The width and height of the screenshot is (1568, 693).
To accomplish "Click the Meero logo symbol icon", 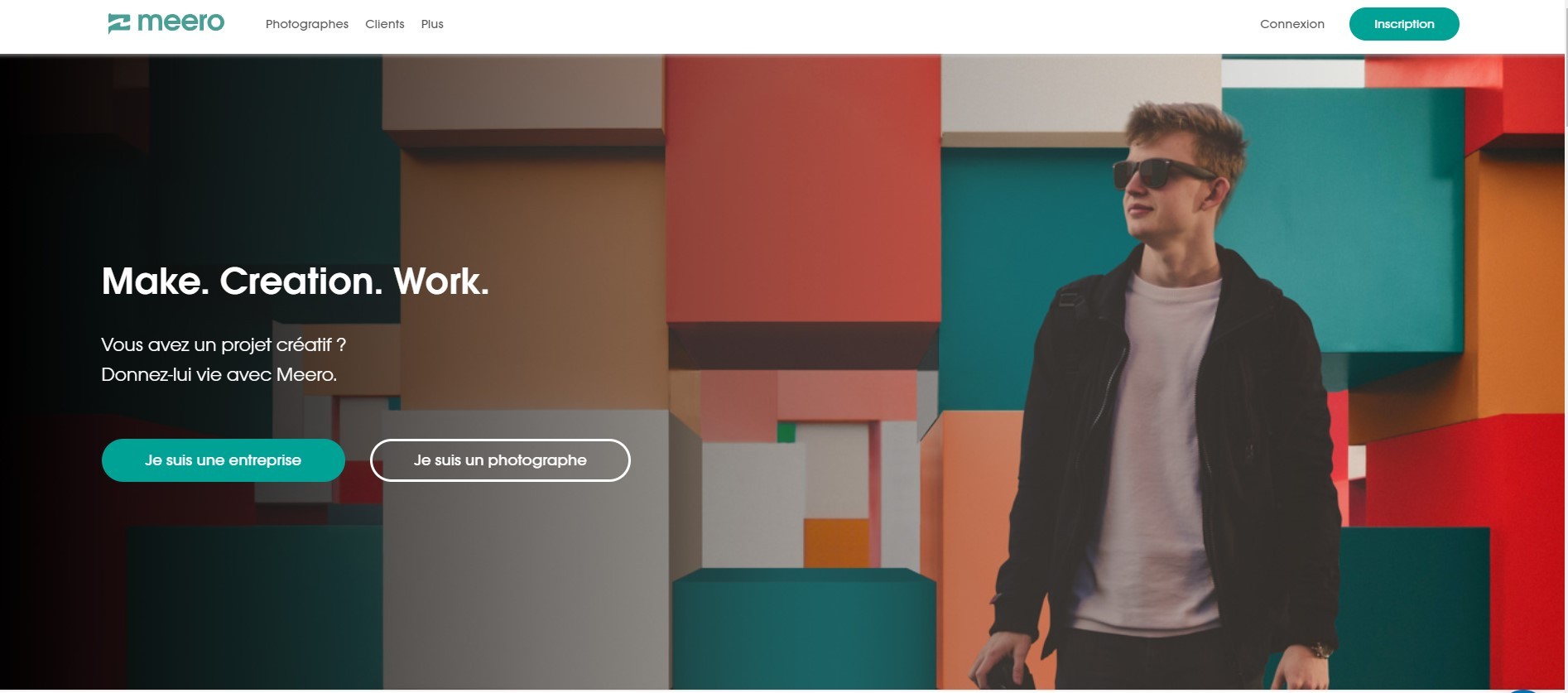I will click(x=119, y=23).
